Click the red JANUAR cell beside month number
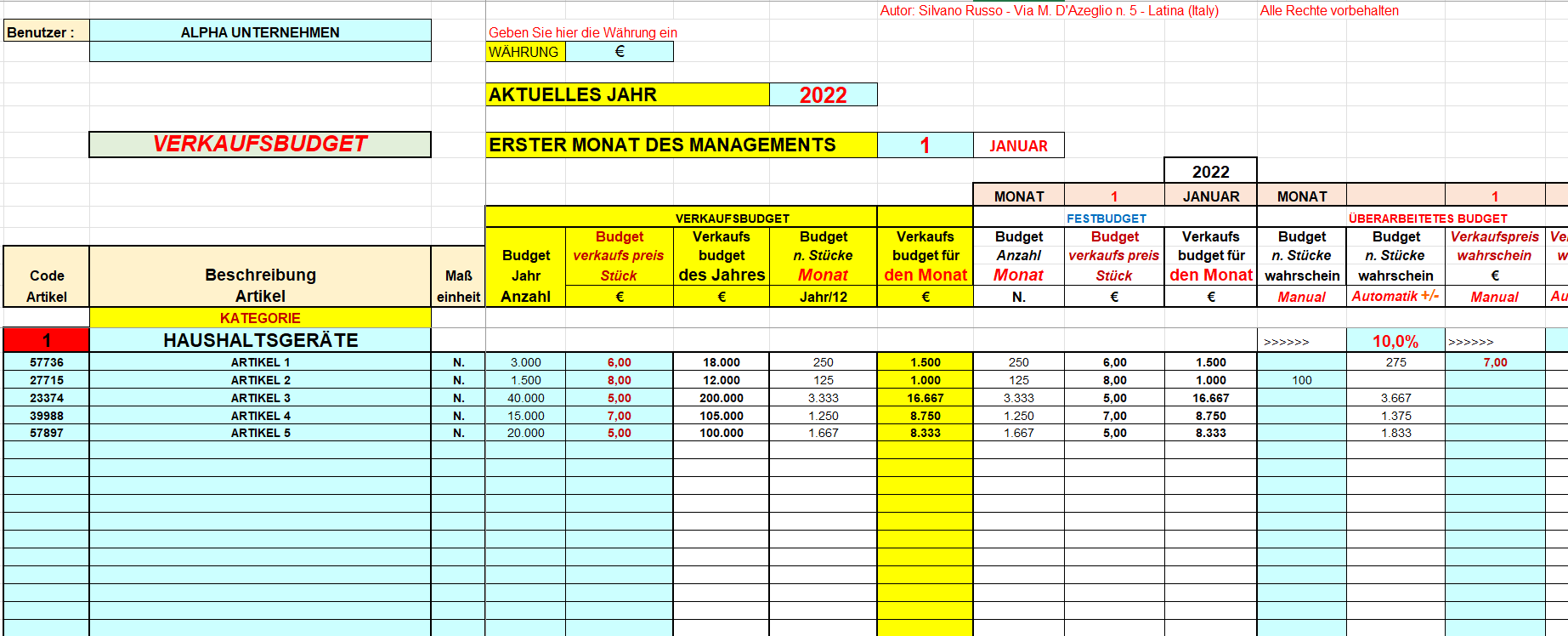 (x=1018, y=145)
